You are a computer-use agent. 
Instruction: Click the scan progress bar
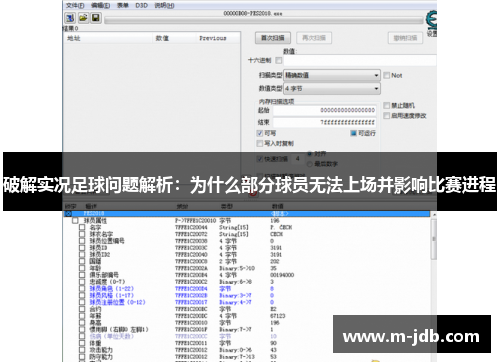(x=264, y=20)
